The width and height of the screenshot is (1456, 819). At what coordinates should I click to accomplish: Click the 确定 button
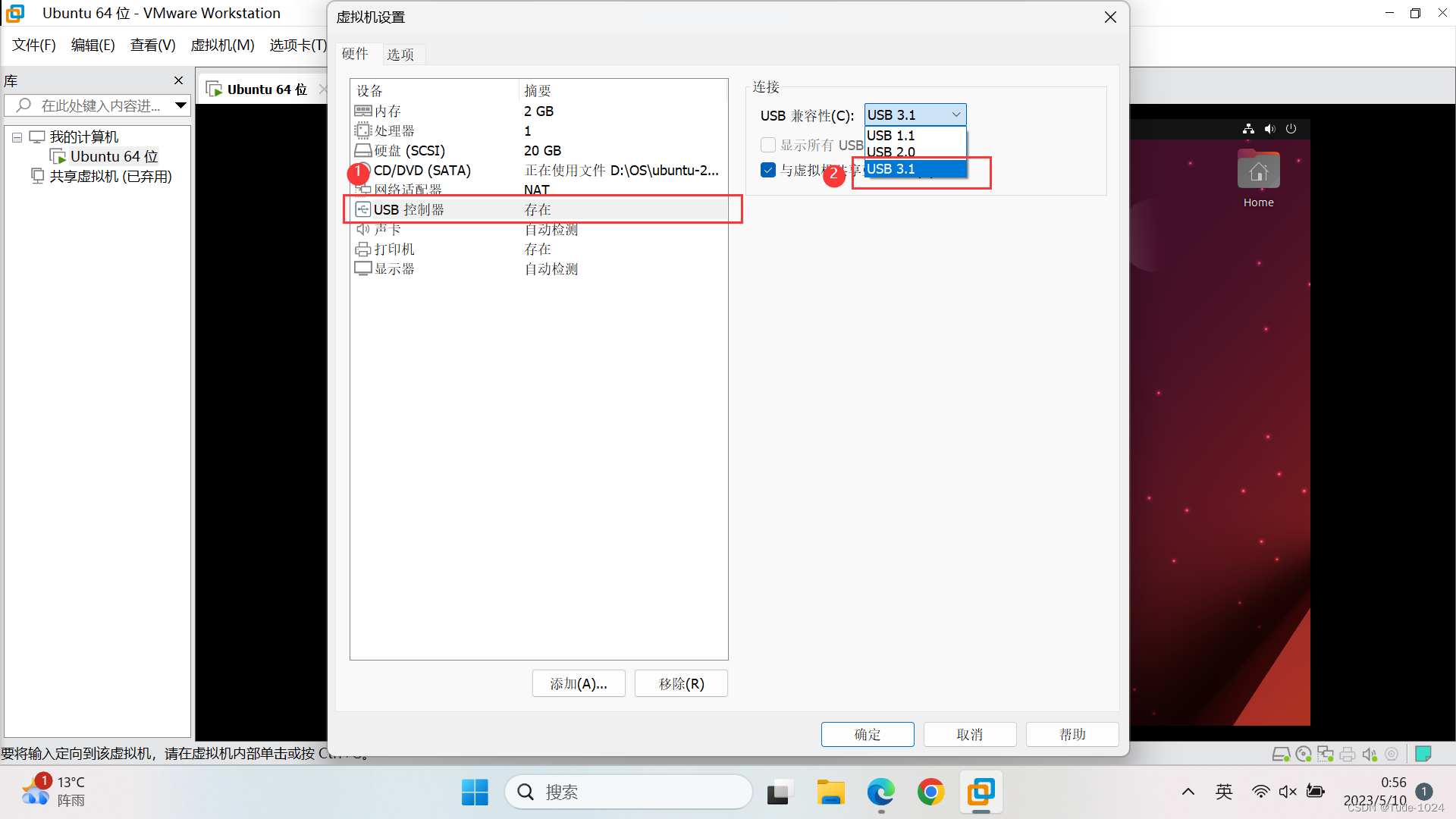pos(867,734)
